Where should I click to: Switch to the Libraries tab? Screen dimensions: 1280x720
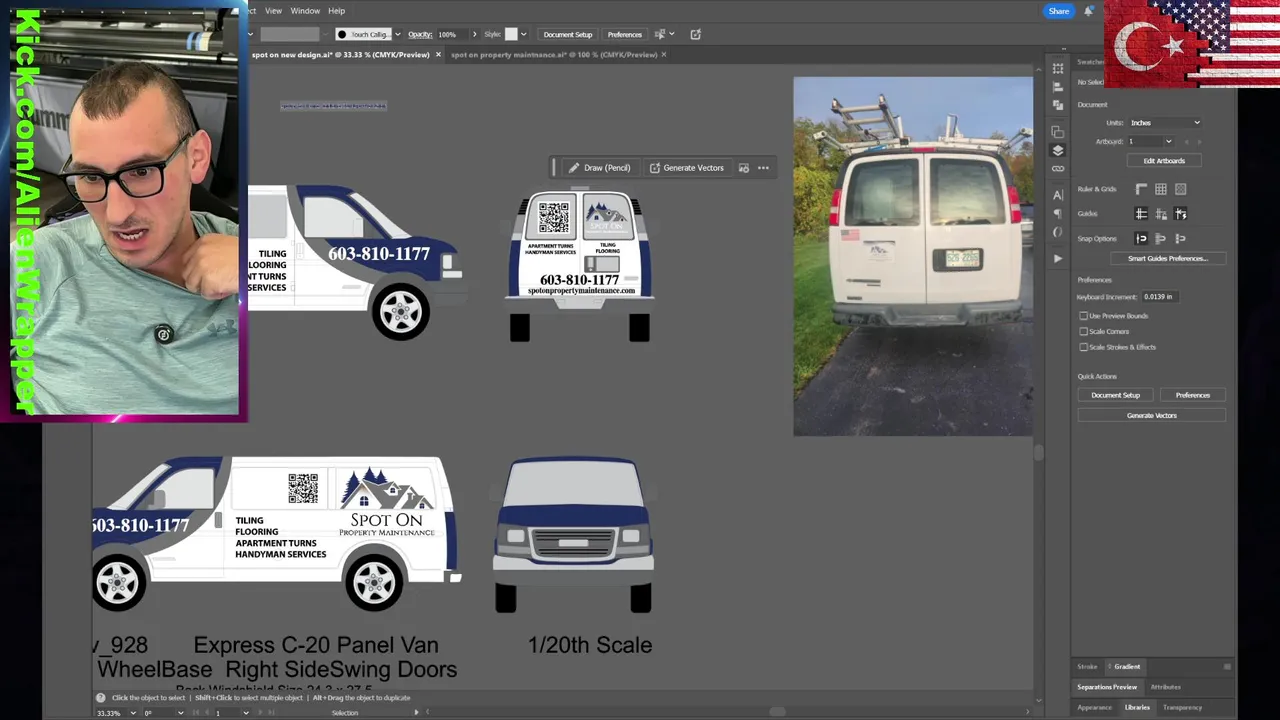coord(1137,707)
